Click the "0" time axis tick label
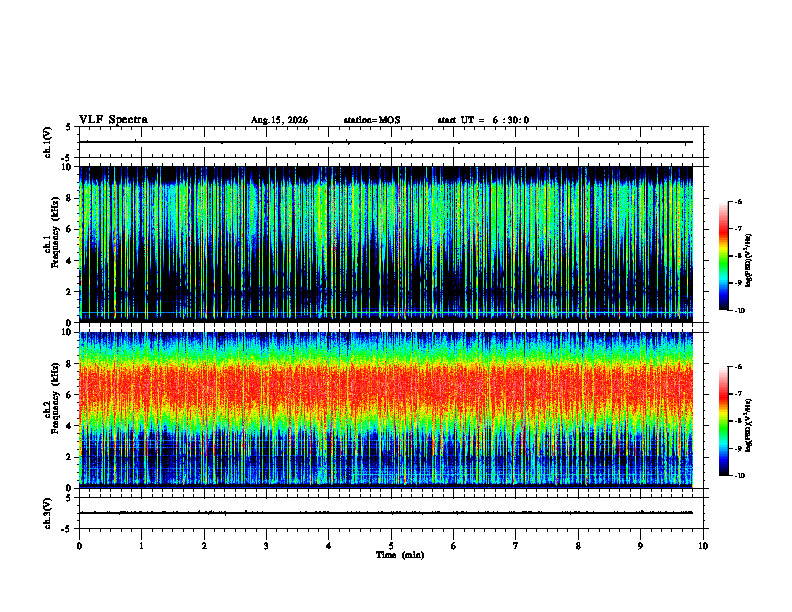 79,546
